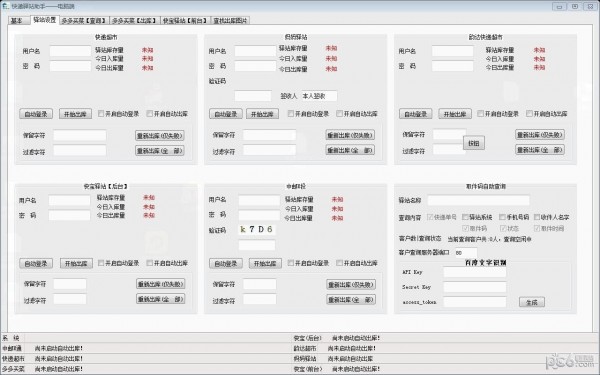600x375 pixels.
Task: Click 重新出库(全部) in 快宝驿站【后台】 panel
Action: (x=161, y=299)
